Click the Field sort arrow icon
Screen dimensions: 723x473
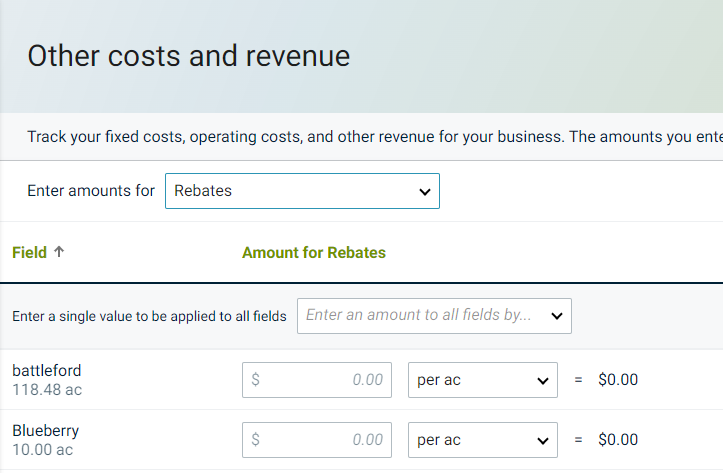coord(59,252)
